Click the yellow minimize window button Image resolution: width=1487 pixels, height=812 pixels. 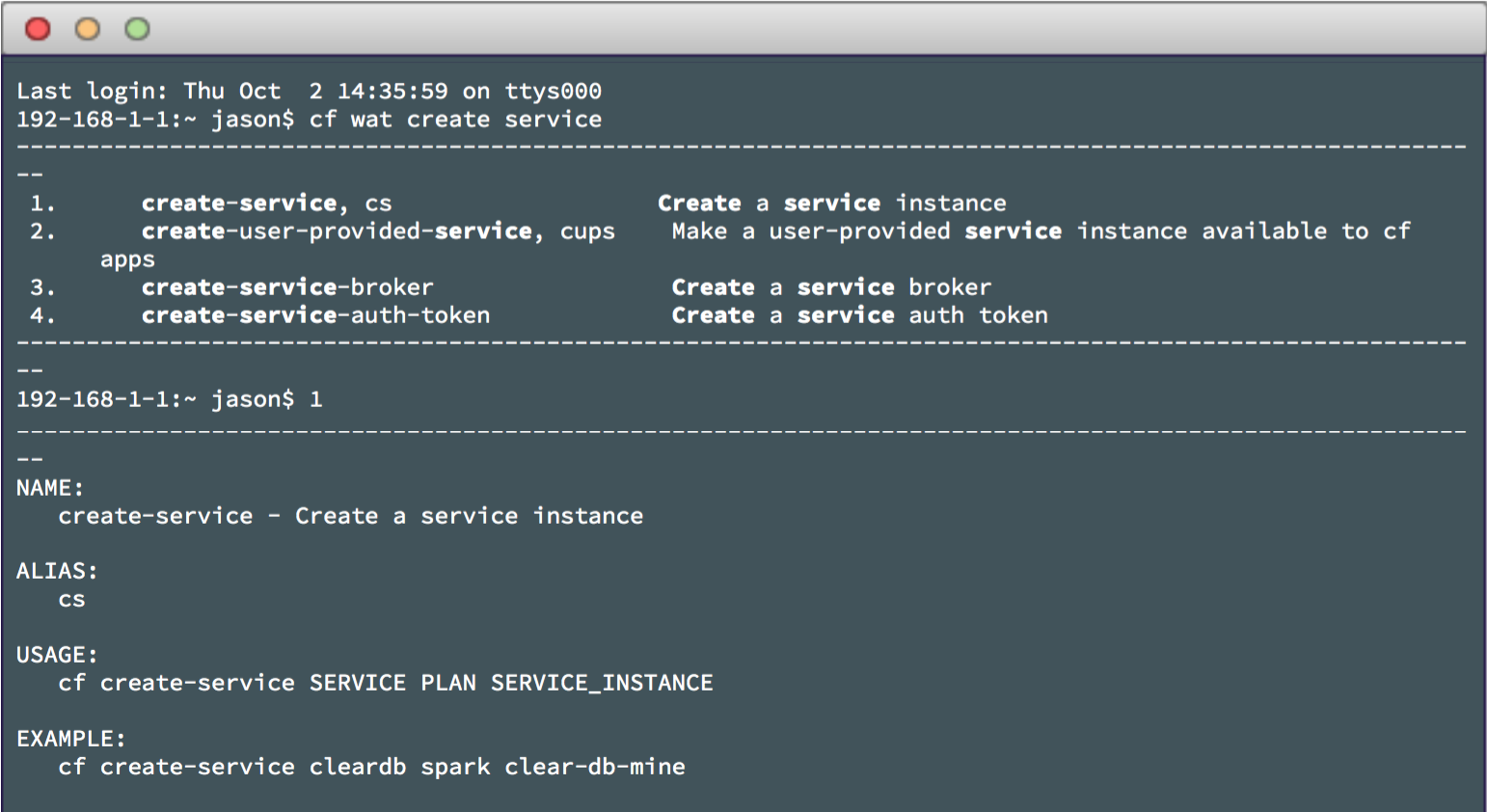click(88, 29)
